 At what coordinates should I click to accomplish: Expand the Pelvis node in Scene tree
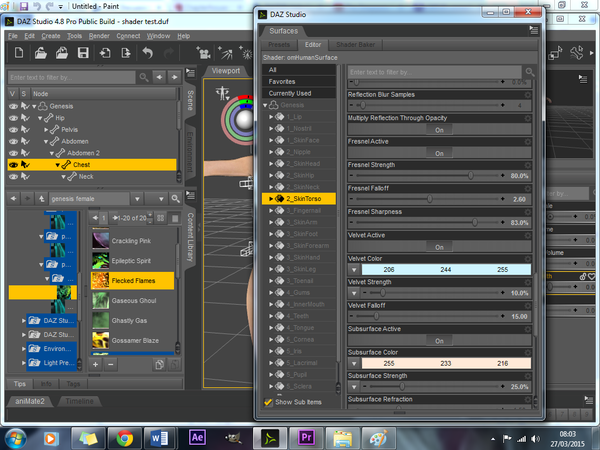click(x=46, y=130)
